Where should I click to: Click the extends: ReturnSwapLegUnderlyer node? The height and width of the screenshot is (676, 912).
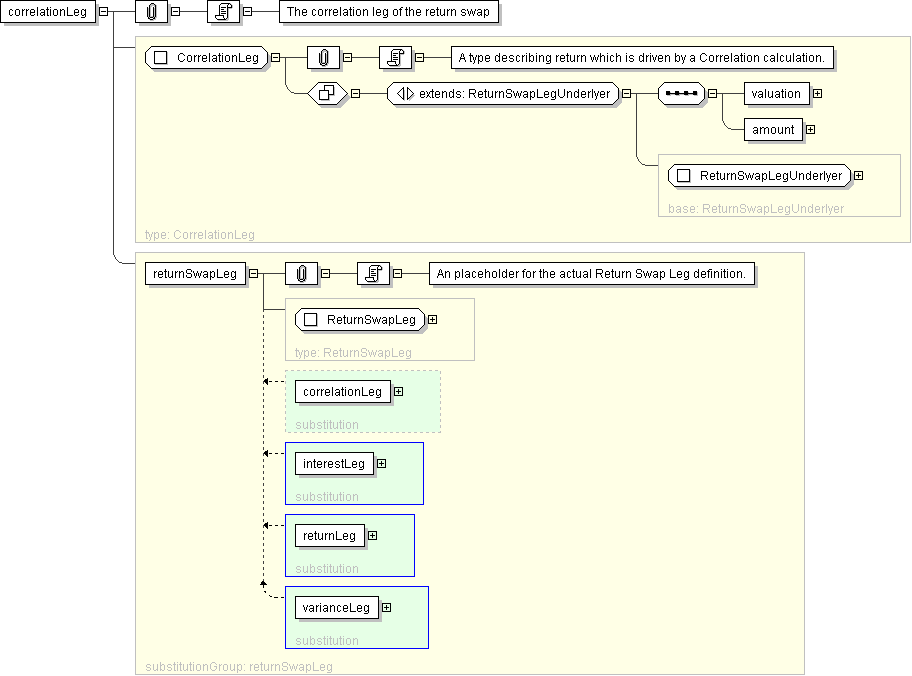(503, 94)
